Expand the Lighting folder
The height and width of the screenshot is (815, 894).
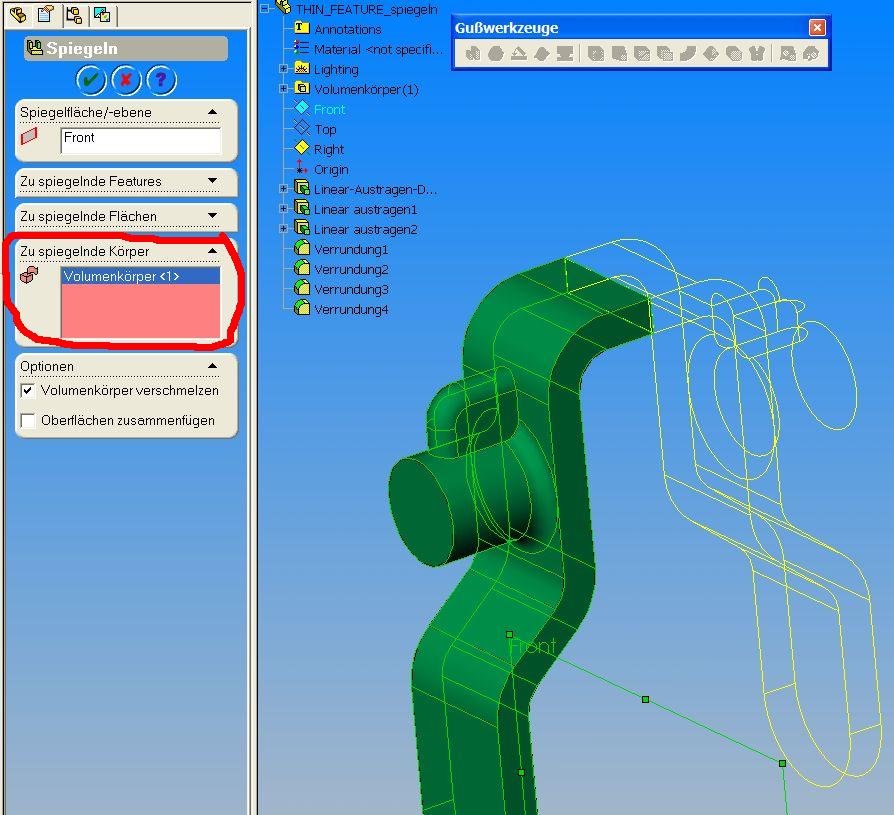(x=283, y=68)
